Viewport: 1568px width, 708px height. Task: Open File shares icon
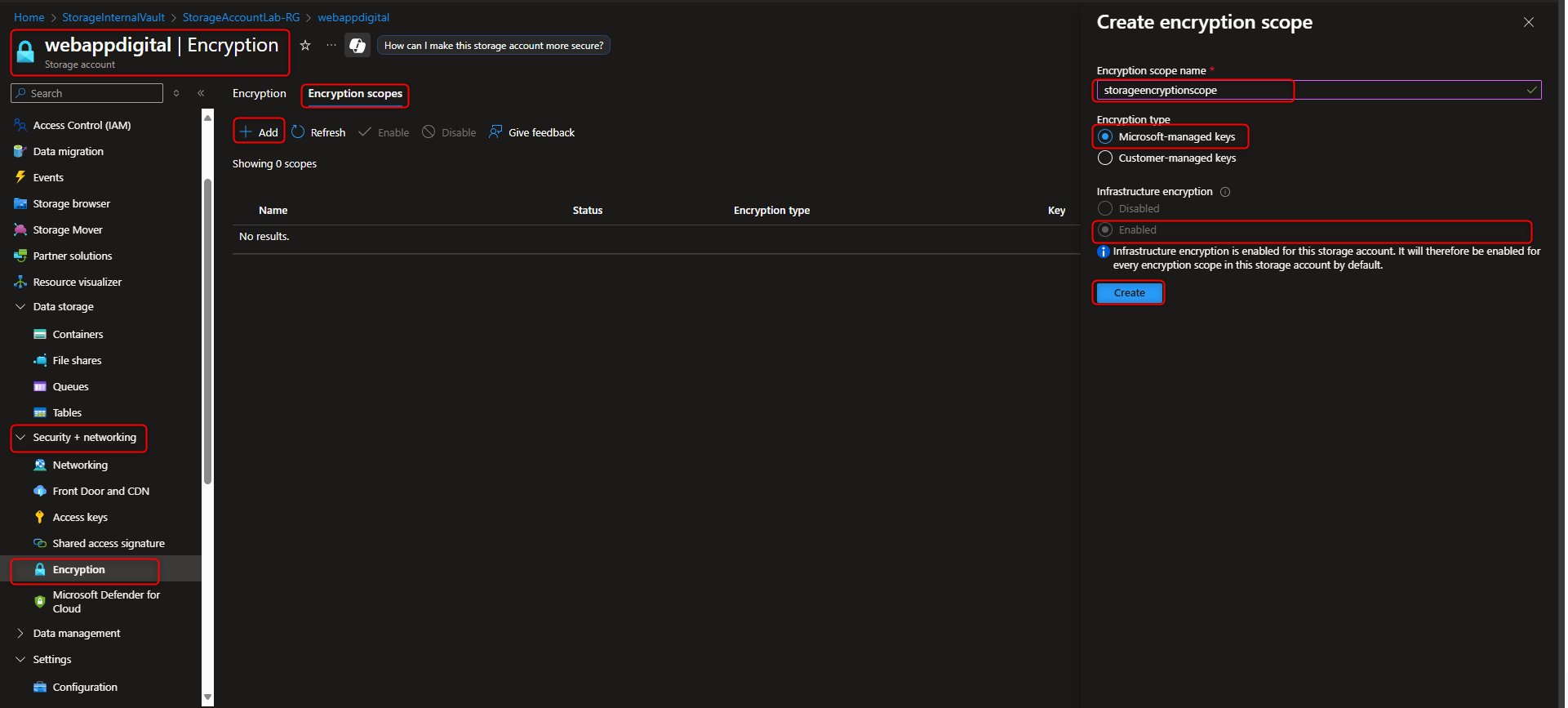40,360
